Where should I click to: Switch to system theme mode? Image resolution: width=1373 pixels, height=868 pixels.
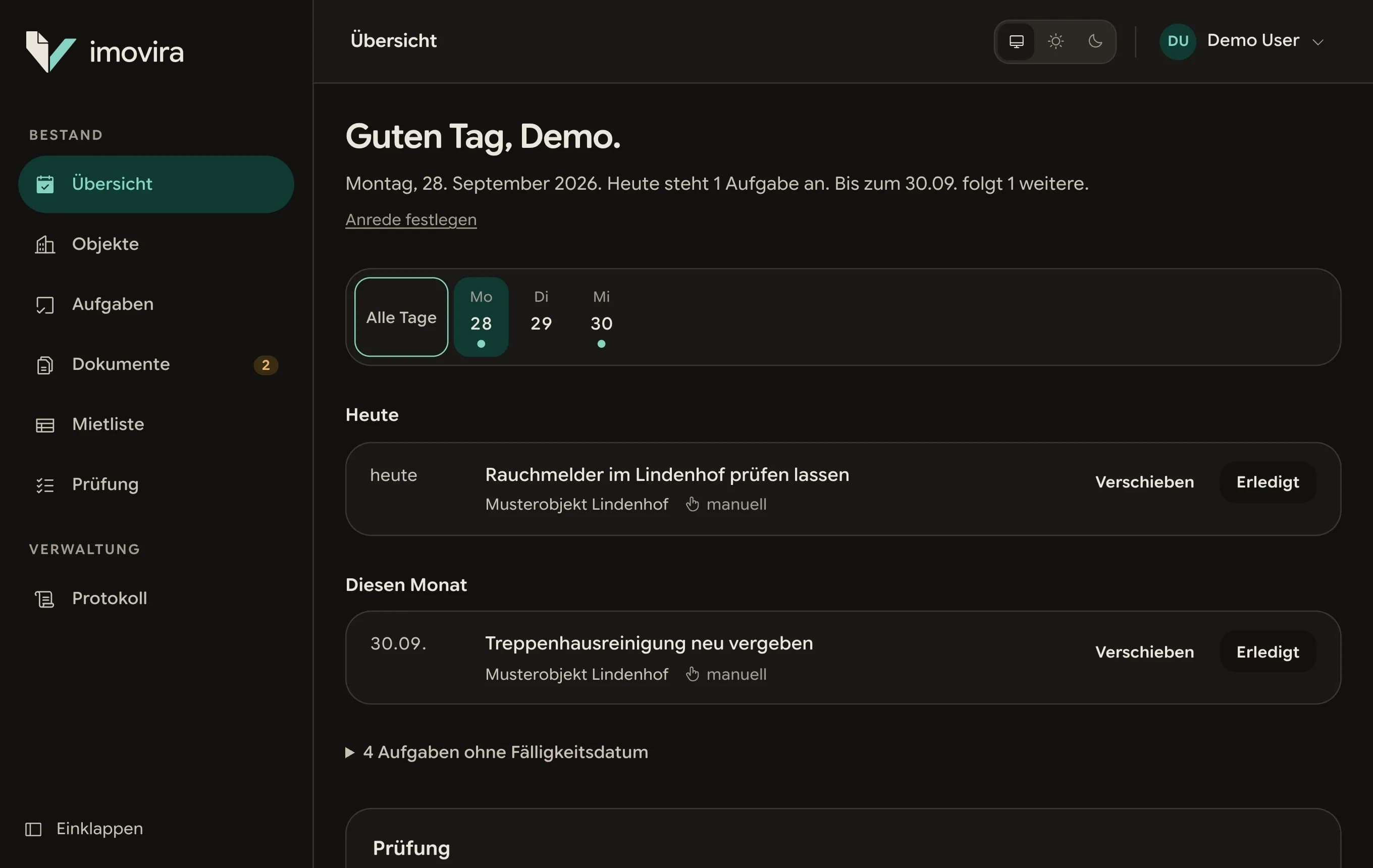[1016, 41]
